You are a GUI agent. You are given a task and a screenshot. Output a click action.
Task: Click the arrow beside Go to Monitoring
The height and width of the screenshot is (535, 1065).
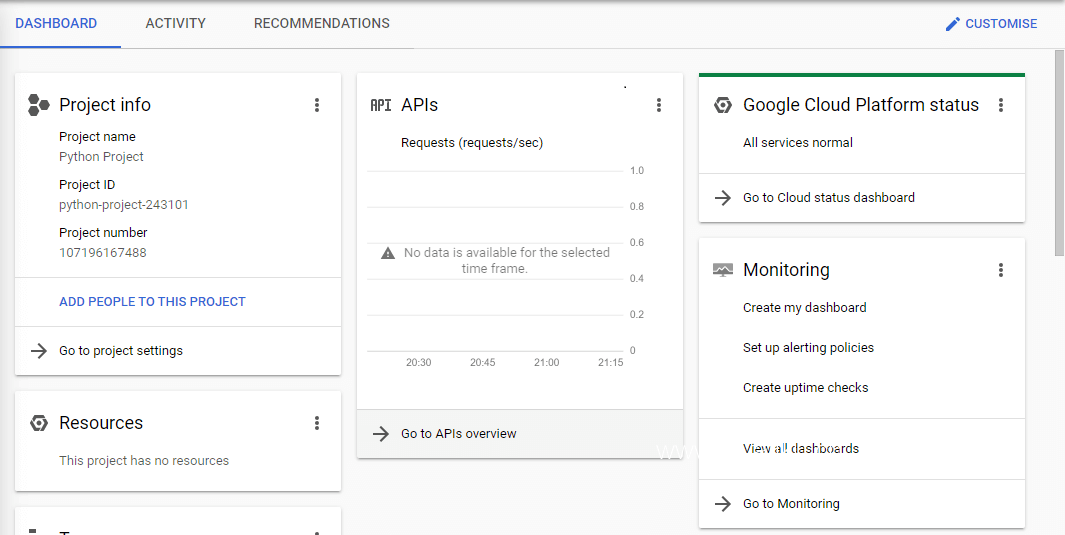(723, 504)
